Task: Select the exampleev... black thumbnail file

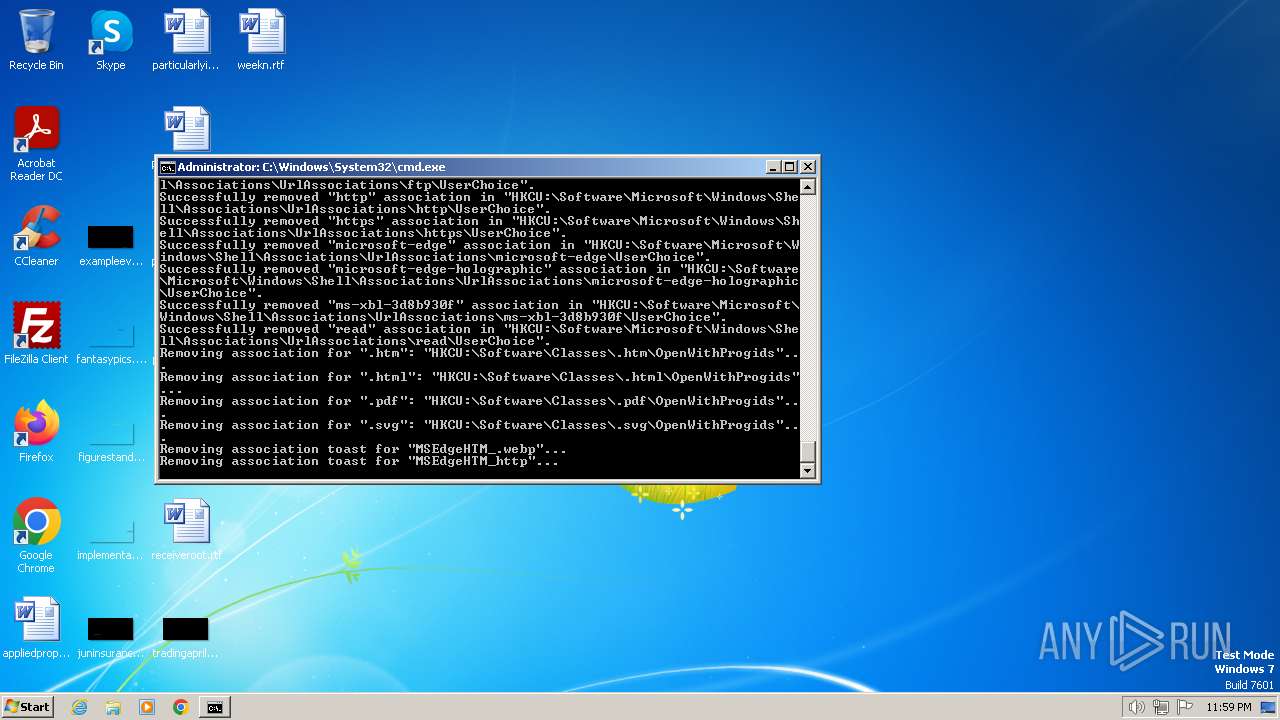Action: coord(110,245)
